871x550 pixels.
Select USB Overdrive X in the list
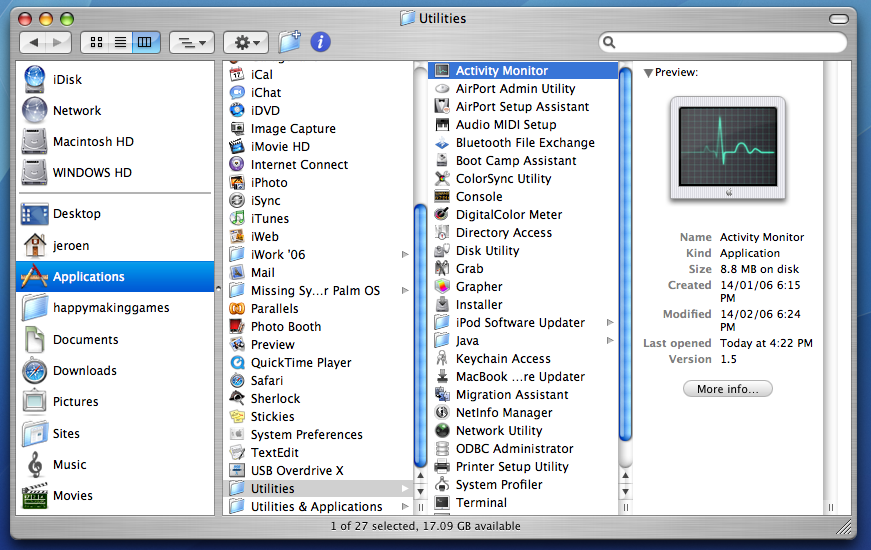pyautogui.click(x=318, y=471)
